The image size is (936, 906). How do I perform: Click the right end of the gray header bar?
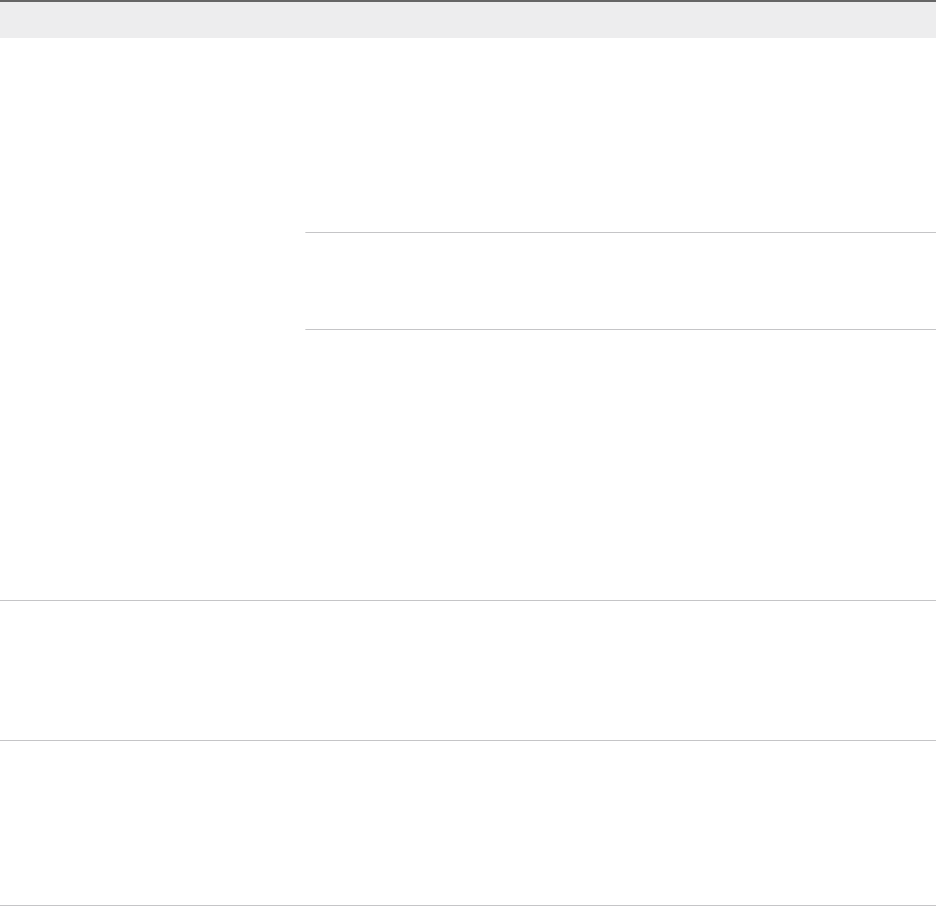tap(924, 20)
